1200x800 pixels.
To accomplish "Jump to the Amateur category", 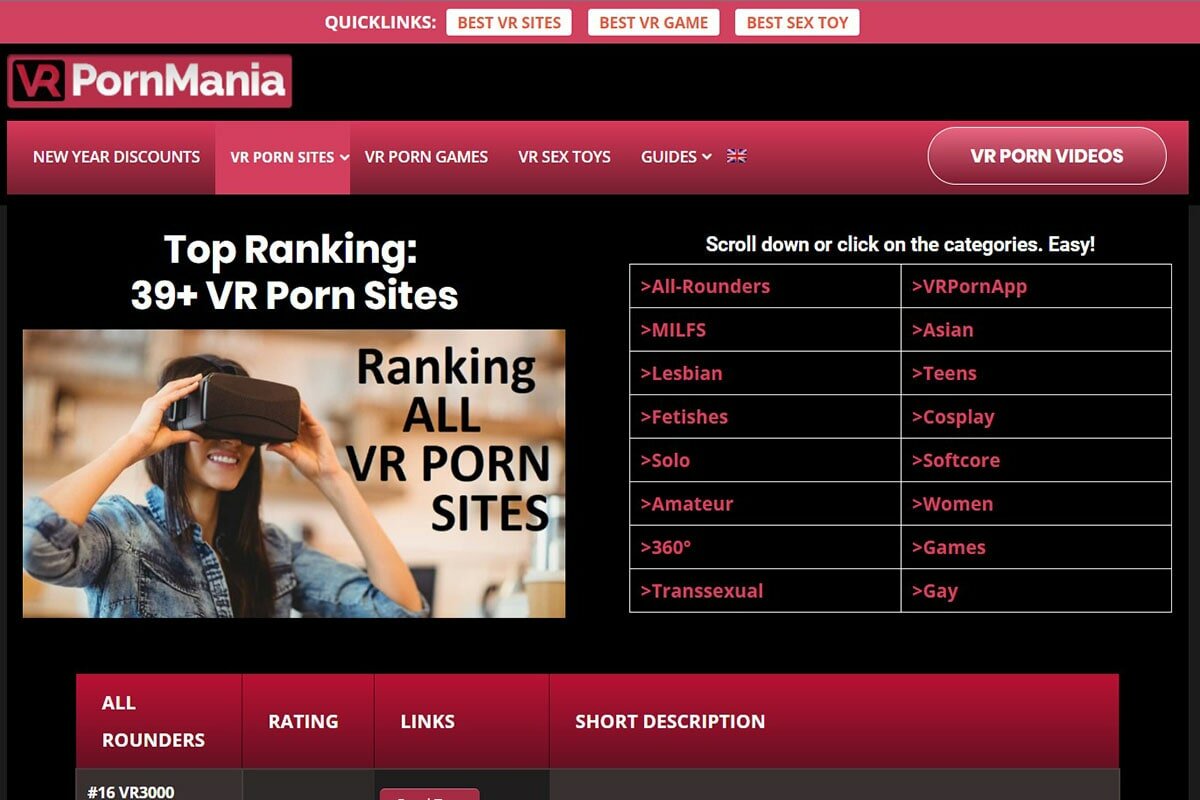I will (x=687, y=504).
